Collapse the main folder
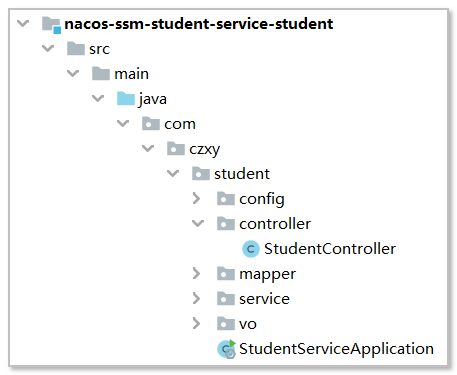 pyautogui.click(x=73, y=73)
